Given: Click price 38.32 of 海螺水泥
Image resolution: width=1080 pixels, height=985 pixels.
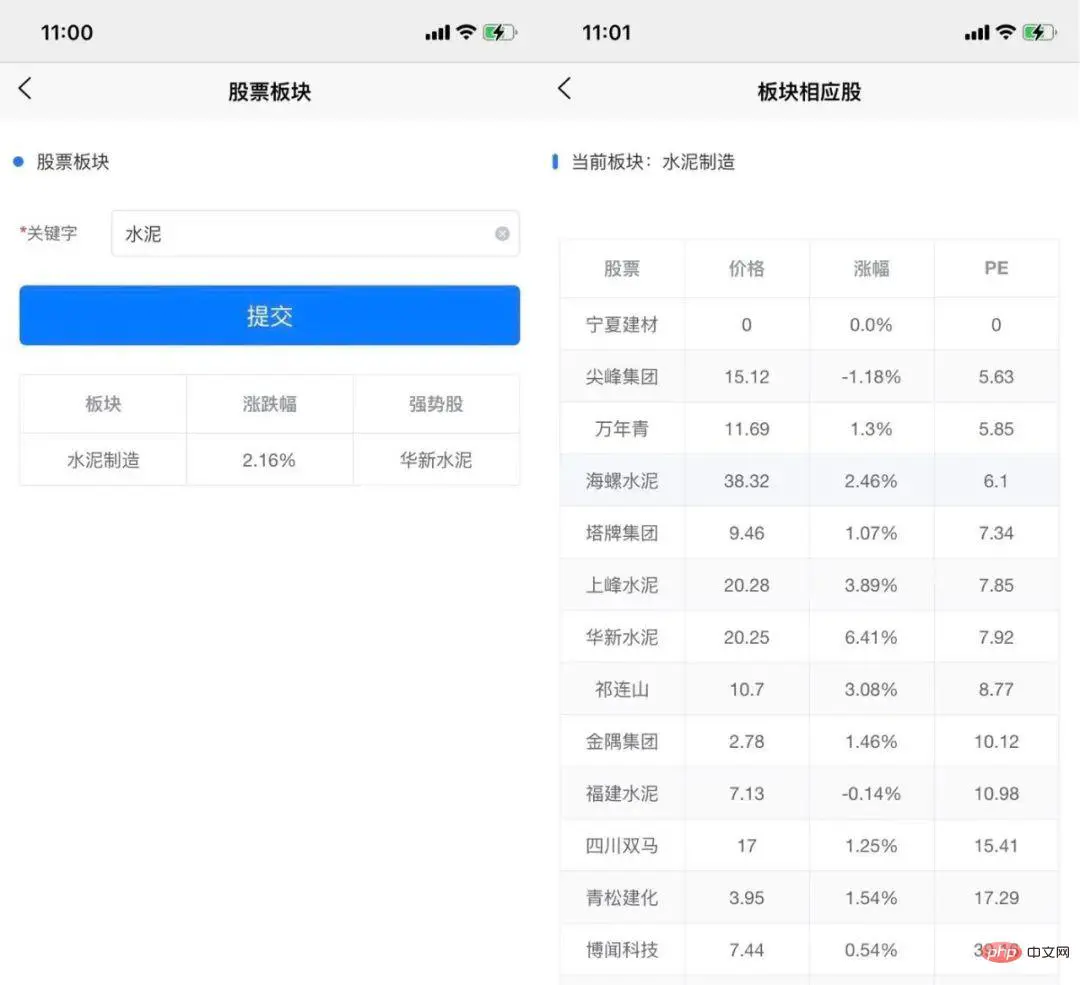Looking at the screenshot, I should [x=747, y=481].
